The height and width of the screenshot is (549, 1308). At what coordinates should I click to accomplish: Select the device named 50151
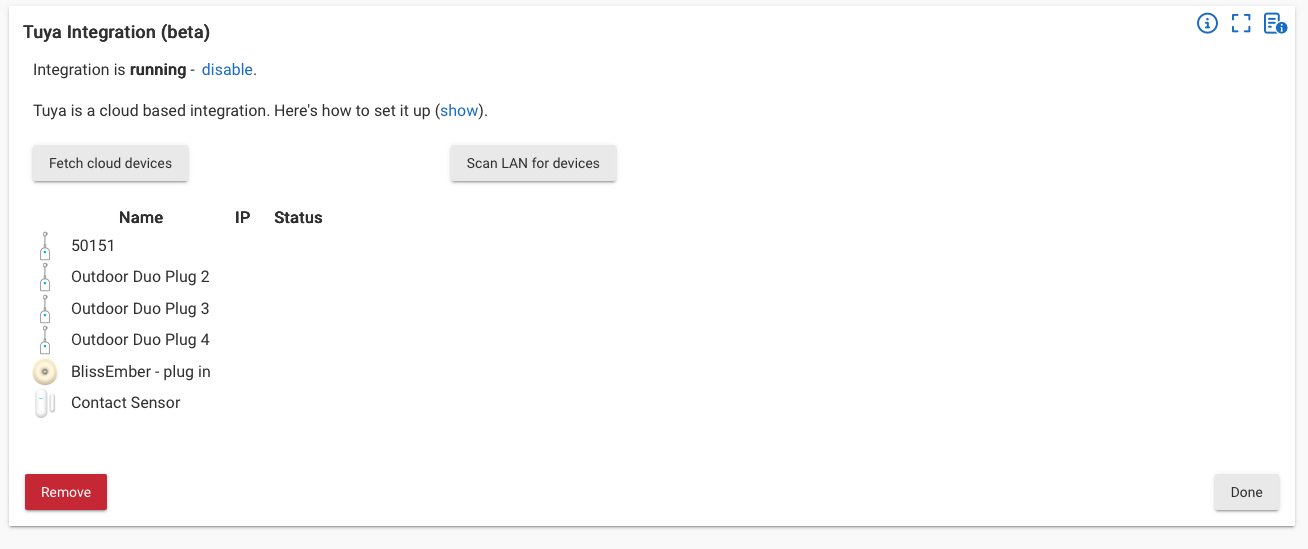pyautogui.click(x=93, y=245)
